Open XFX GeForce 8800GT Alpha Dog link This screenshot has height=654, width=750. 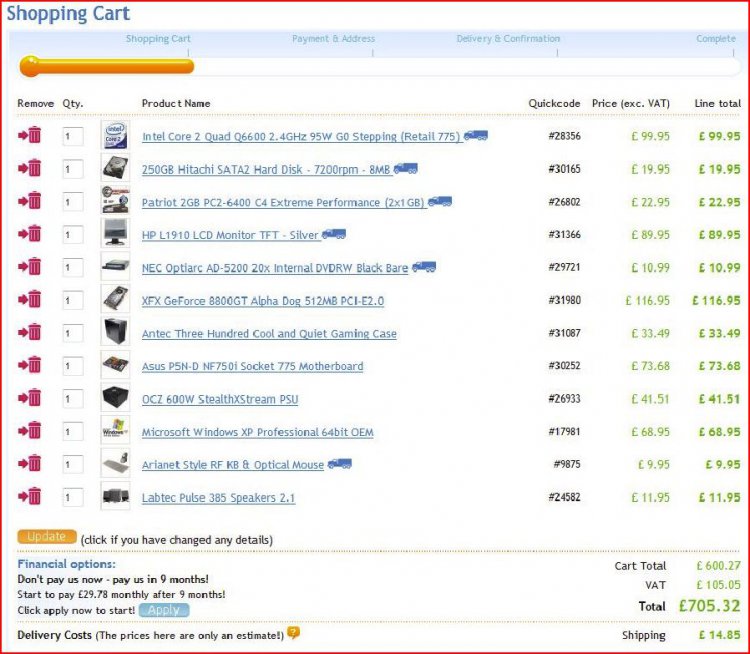coord(263,301)
